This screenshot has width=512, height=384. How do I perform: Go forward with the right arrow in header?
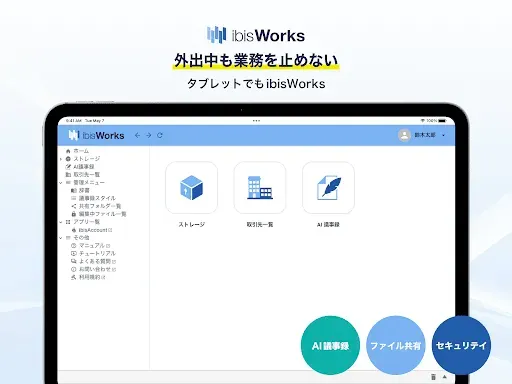coord(149,135)
